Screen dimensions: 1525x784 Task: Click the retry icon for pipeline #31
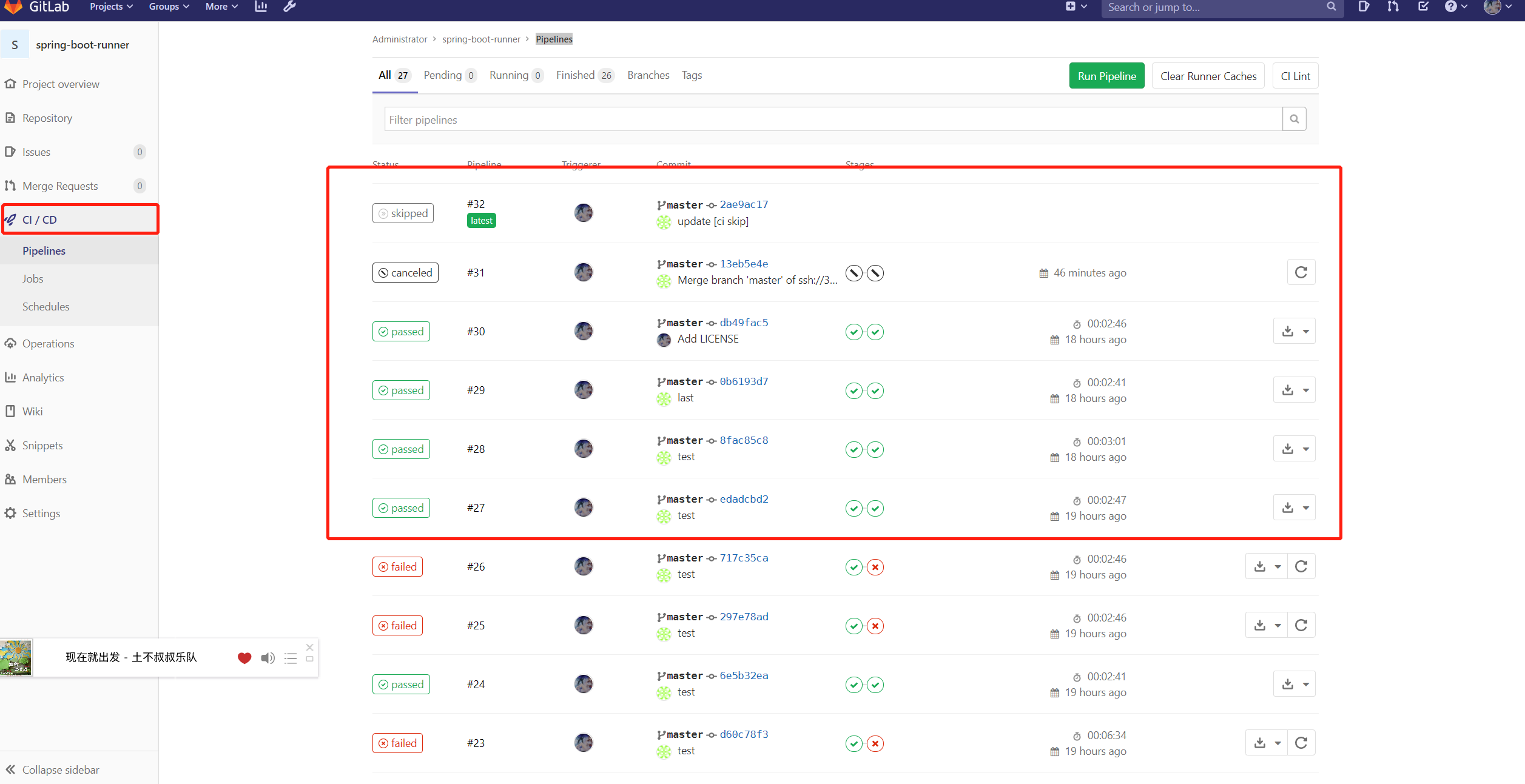(x=1301, y=272)
